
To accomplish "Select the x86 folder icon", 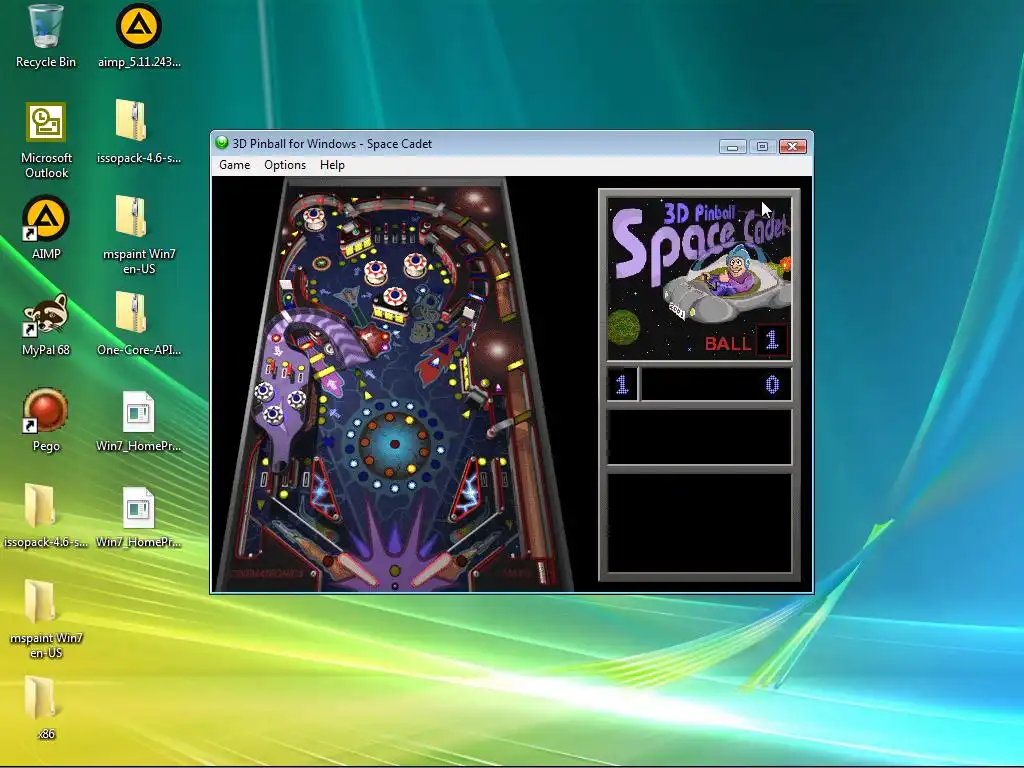I will point(43,708).
